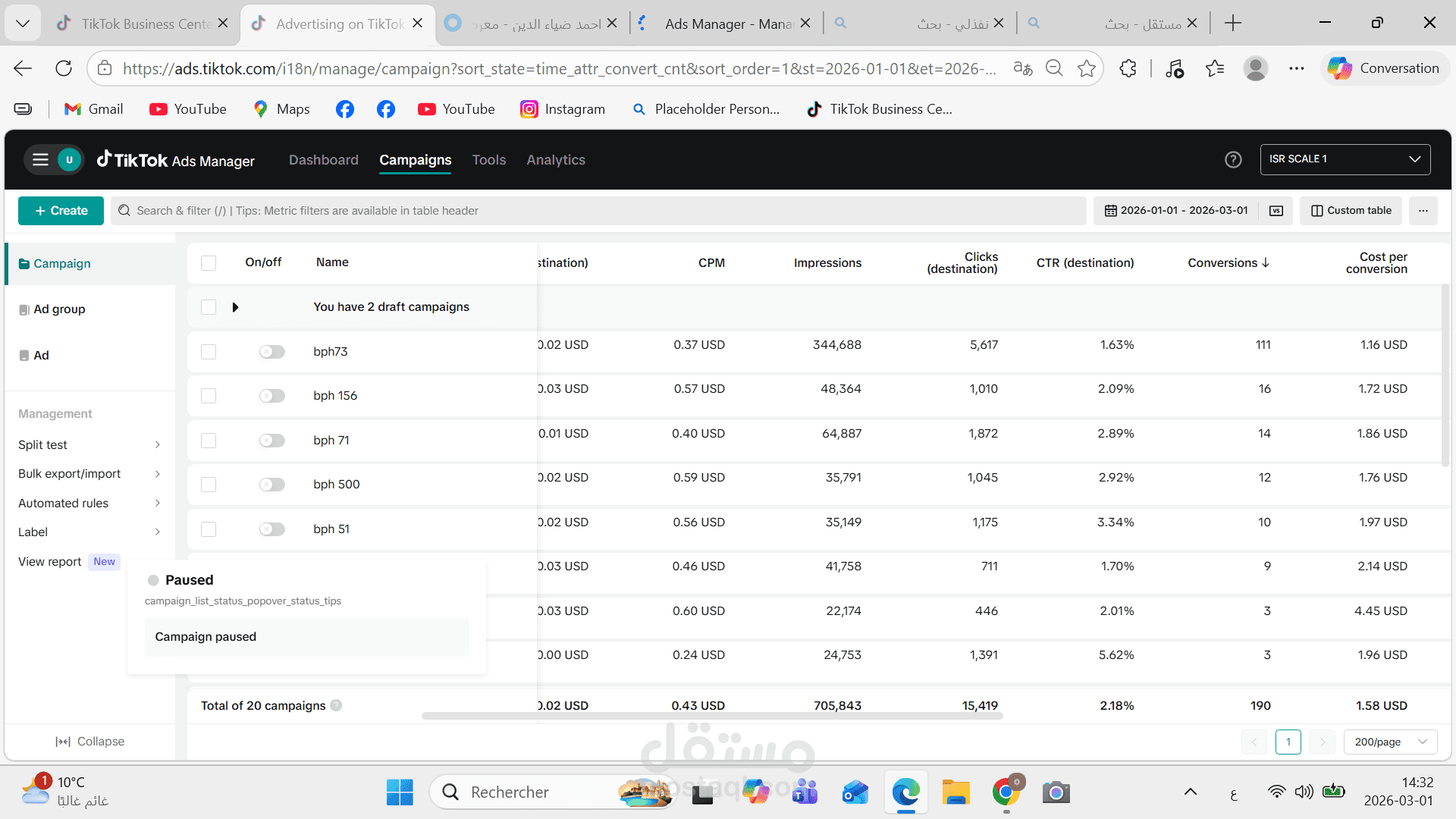The height and width of the screenshot is (819, 1456).
Task: Click the Custom table button
Action: coord(1351,211)
